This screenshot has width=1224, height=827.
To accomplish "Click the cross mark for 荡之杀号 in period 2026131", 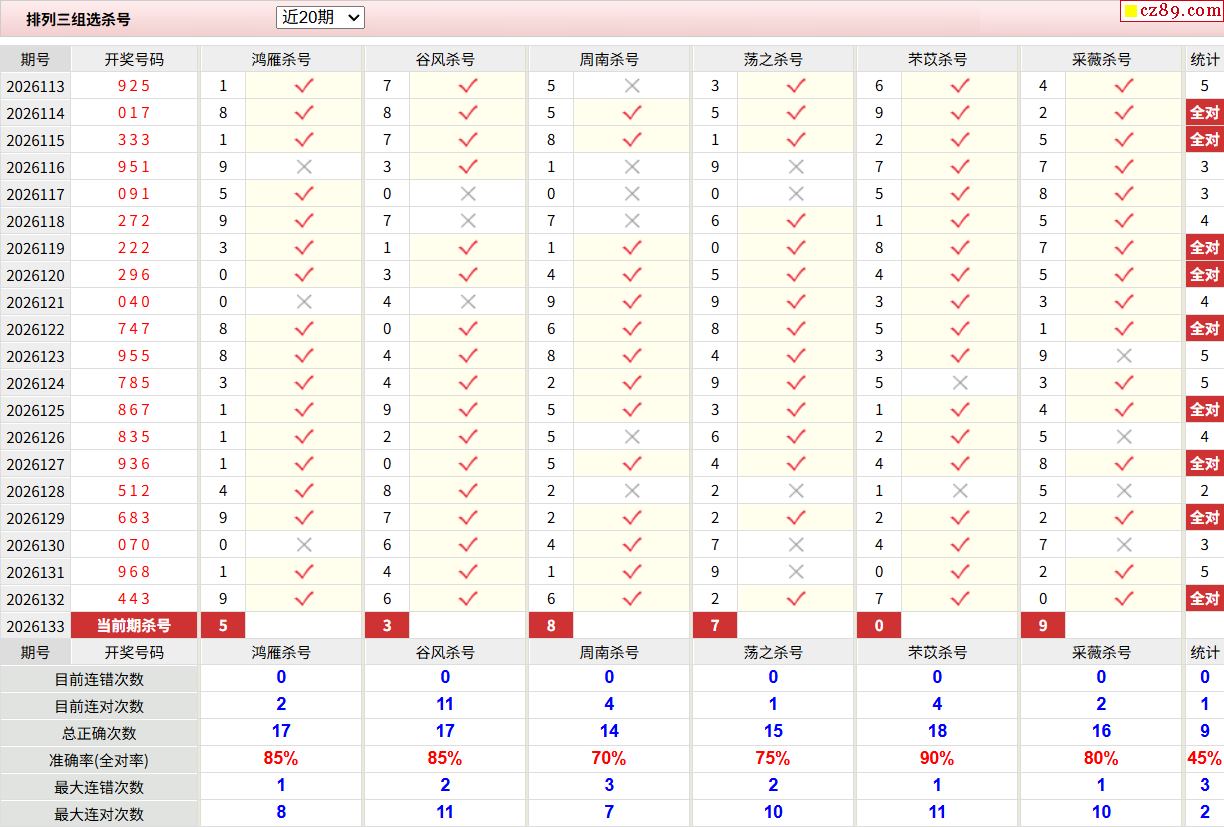I will tap(796, 572).
